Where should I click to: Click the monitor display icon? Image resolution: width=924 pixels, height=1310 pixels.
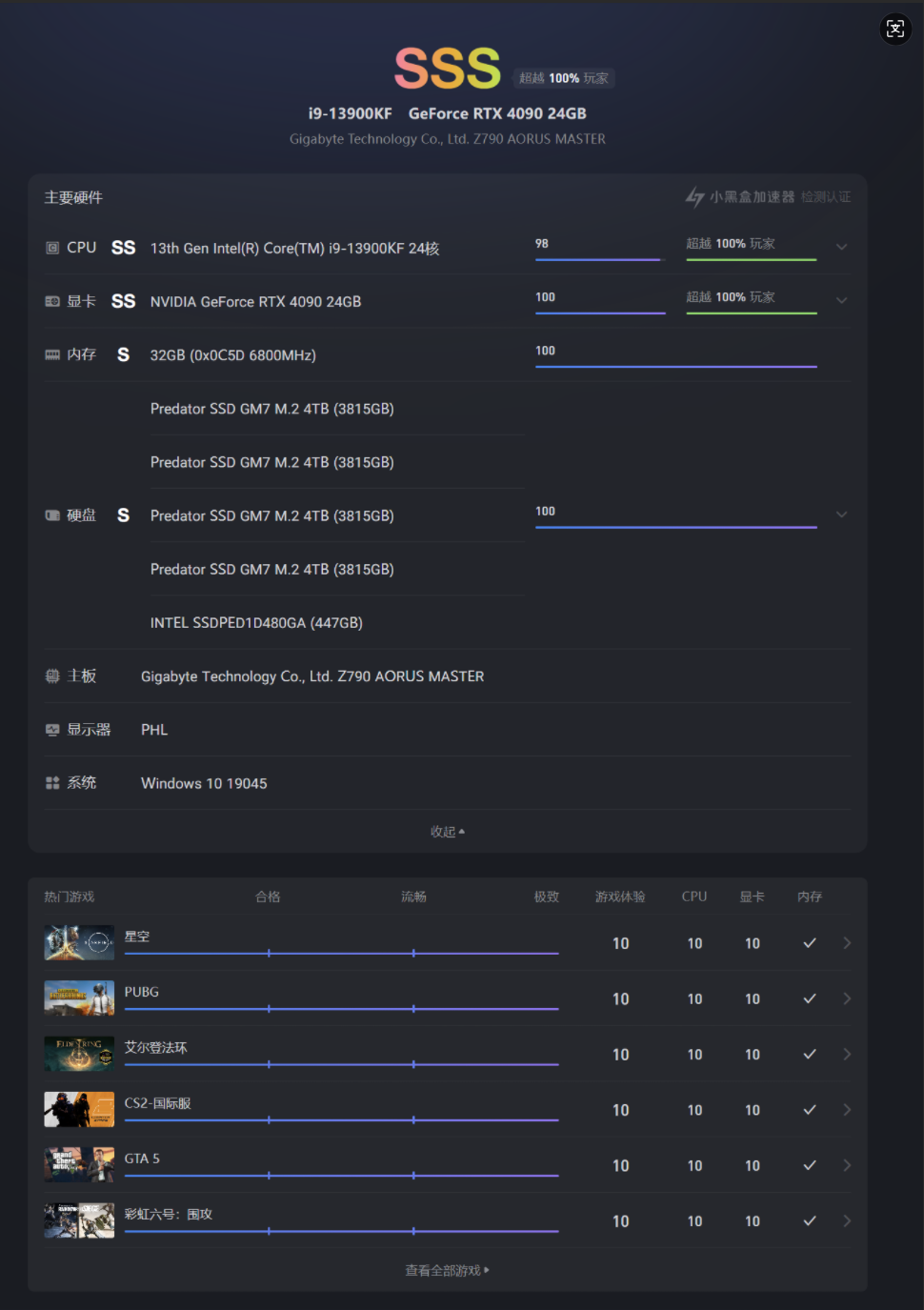coord(52,730)
